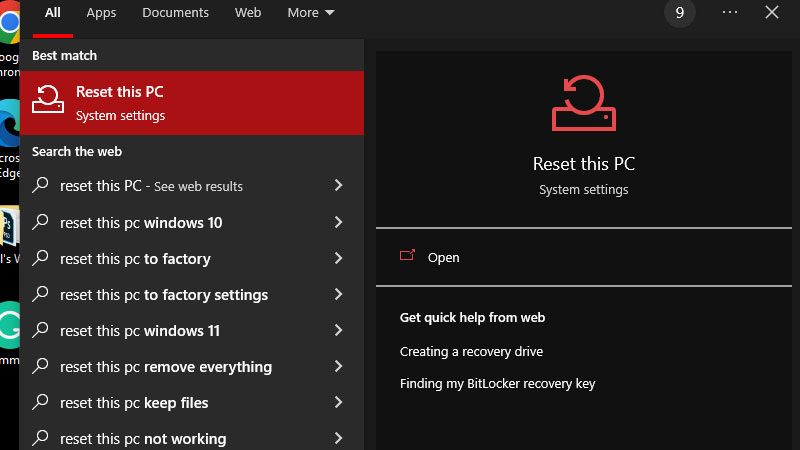Click the search icon beside 'reset this PC - See web results'
800x450 pixels.
(40, 185)
